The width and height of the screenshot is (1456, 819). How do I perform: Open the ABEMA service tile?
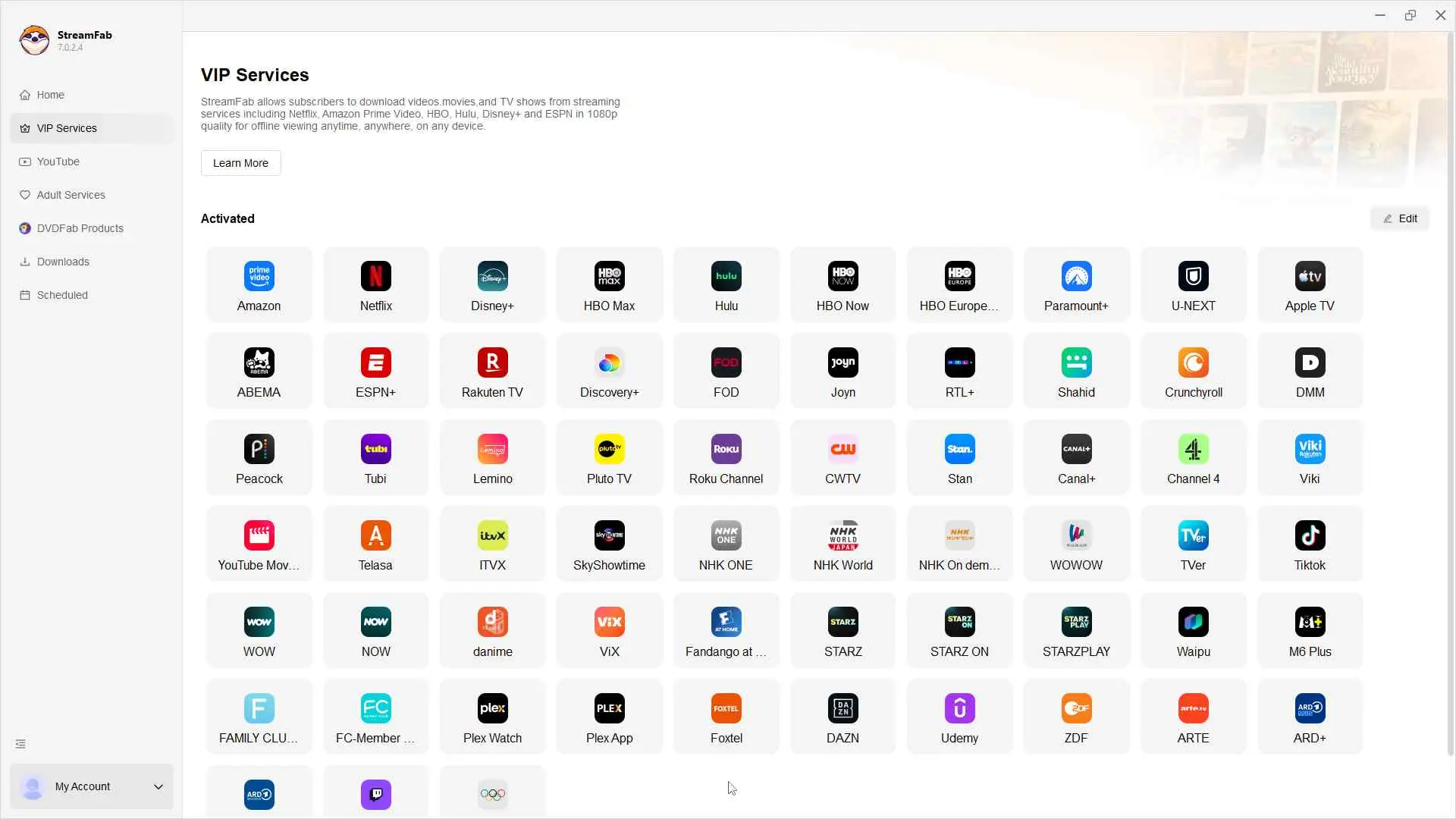[259, 372]
